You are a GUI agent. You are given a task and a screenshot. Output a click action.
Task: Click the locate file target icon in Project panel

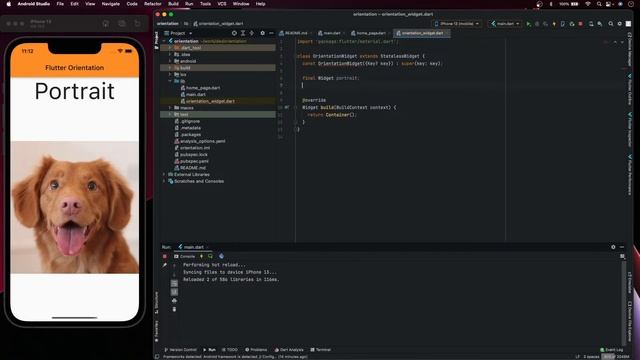234,33
